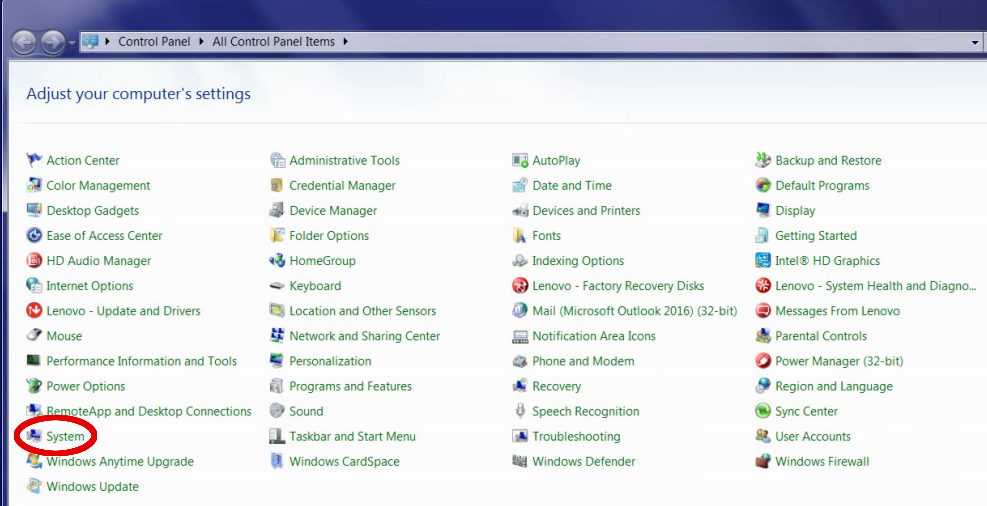The height and width of the screenshot is (506, 987).
Task: Open the User Accounts link
Action: coord(812,437)
